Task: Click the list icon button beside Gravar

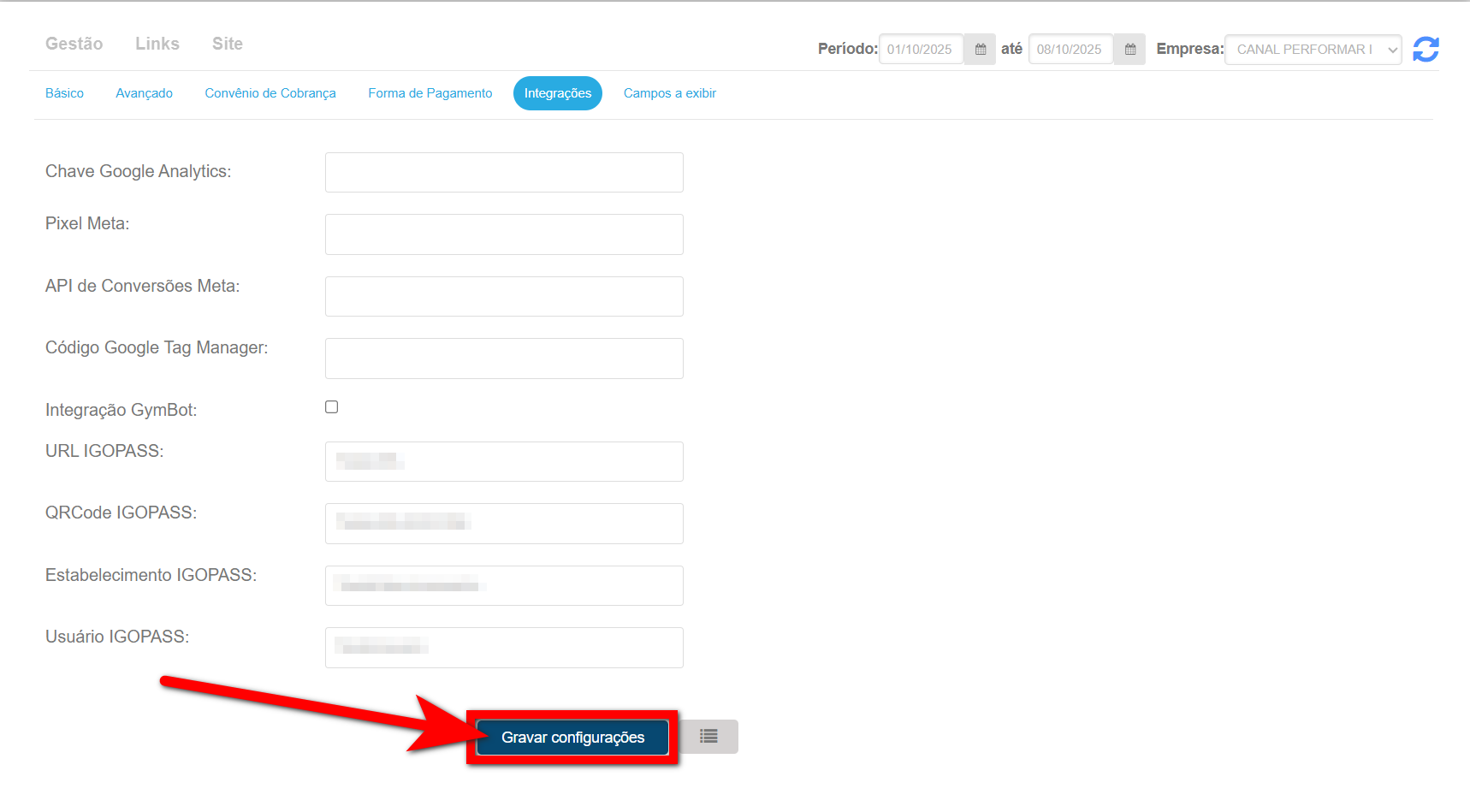Action: [708, 737]
